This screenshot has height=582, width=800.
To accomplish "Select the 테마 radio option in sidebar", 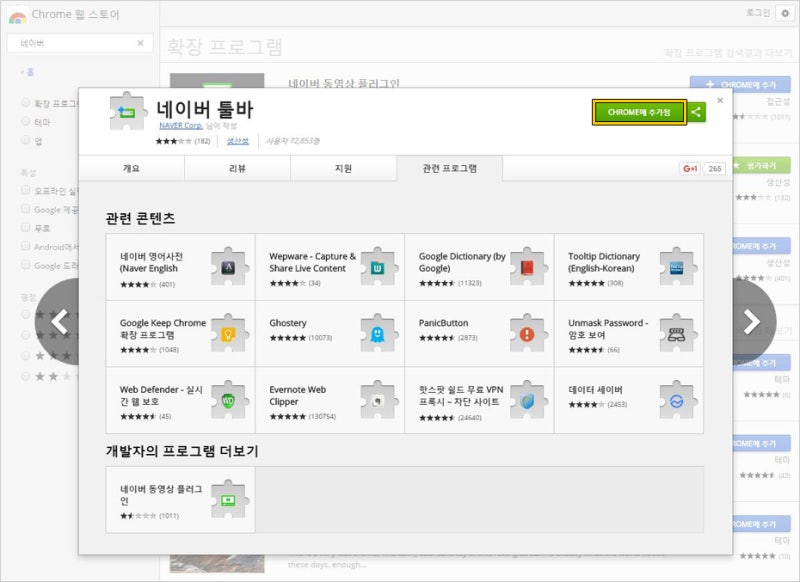I will [x=26, y=121].
